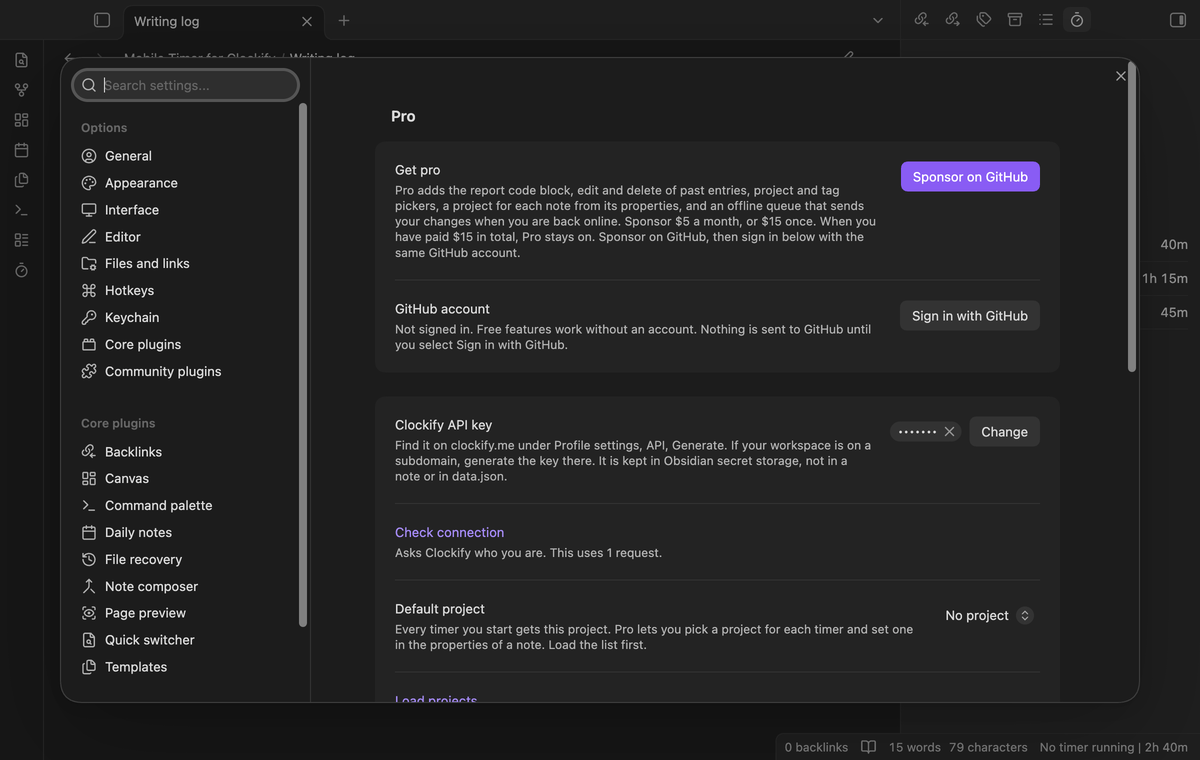Close the Writing log tab
1200x760 pixels.
[307, 21]
